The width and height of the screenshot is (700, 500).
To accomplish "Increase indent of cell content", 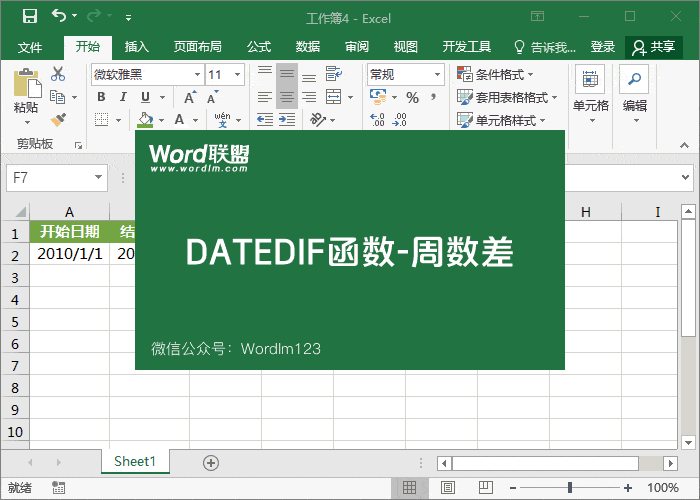I will [287, 119].
